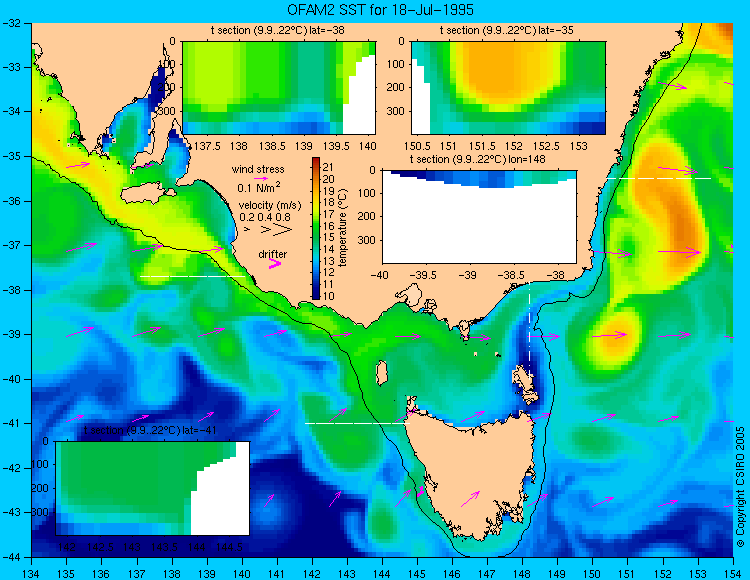Click the "velocity (m/s)" legend label
This screenshot has height=580, width=750.
(x=270, y=206)
